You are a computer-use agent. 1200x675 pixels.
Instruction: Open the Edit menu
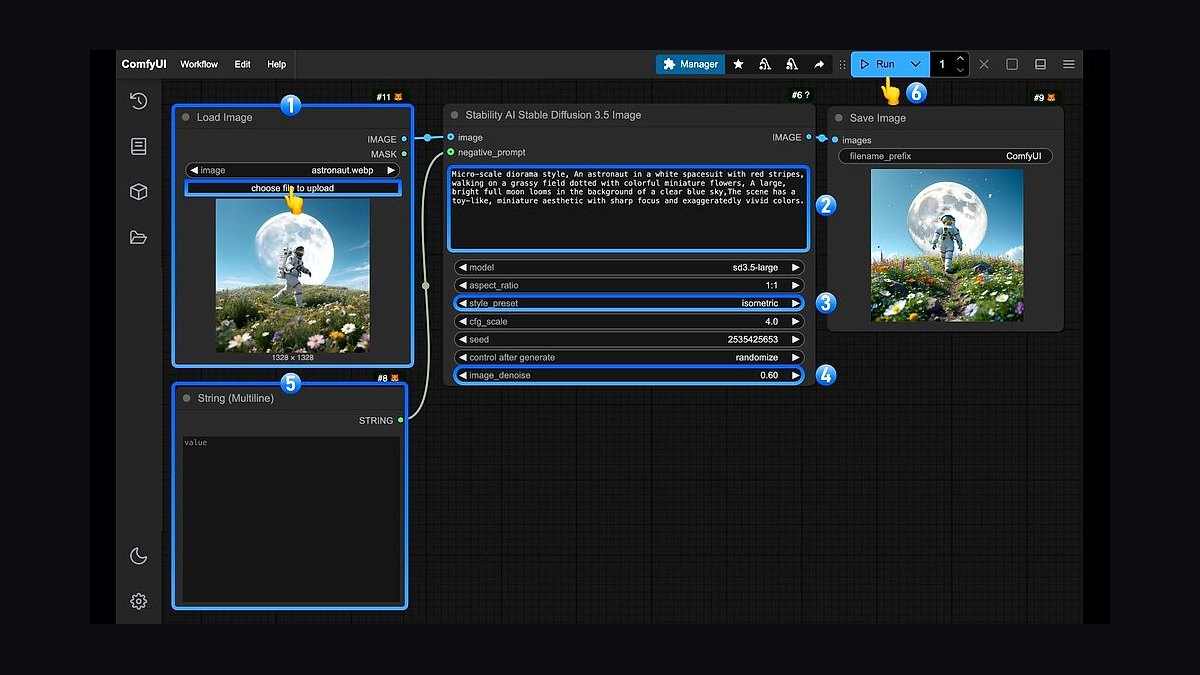(243, 64)
